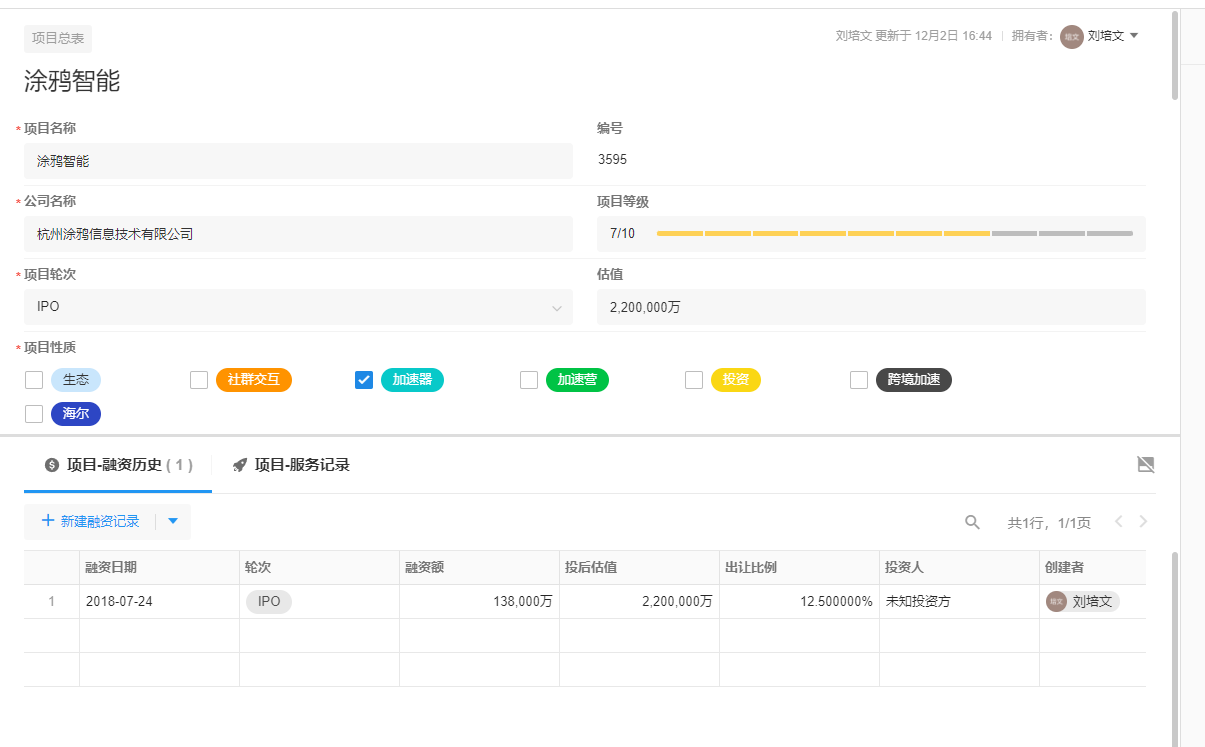
Task: Go to previous page arrow
Action: [1119, 521]
